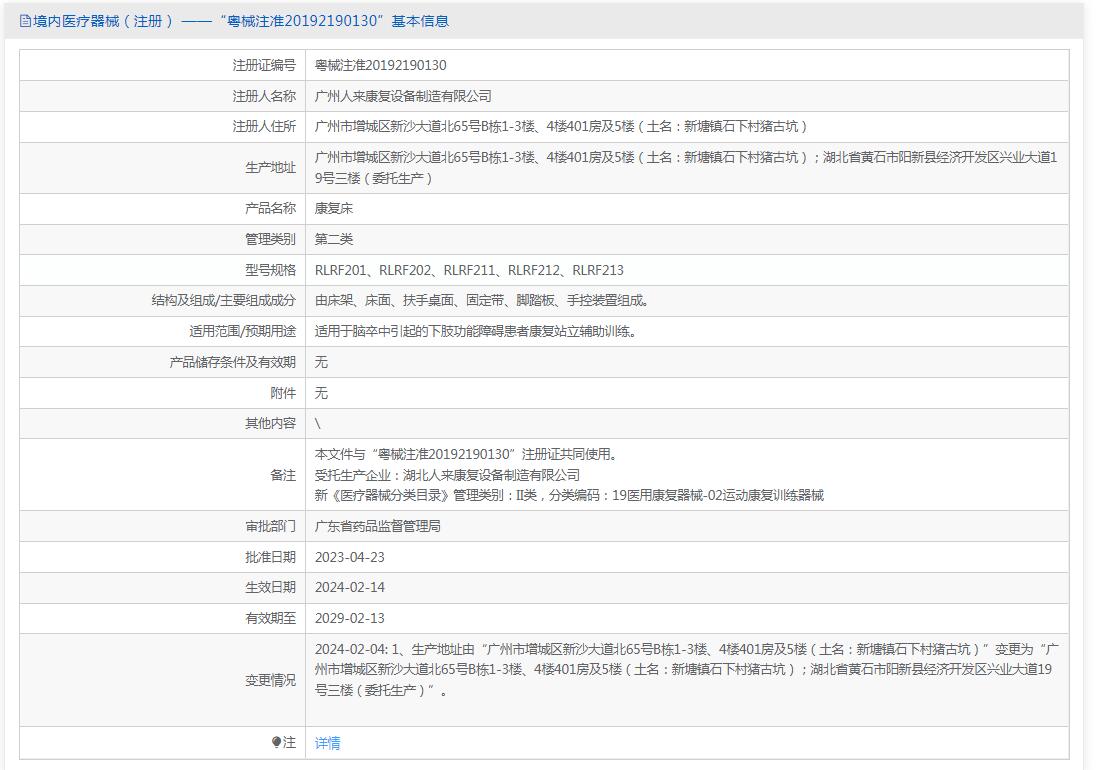1111x770 pixels.
Task: Click the date 2023-04-23
Action: tap(349, 557)
